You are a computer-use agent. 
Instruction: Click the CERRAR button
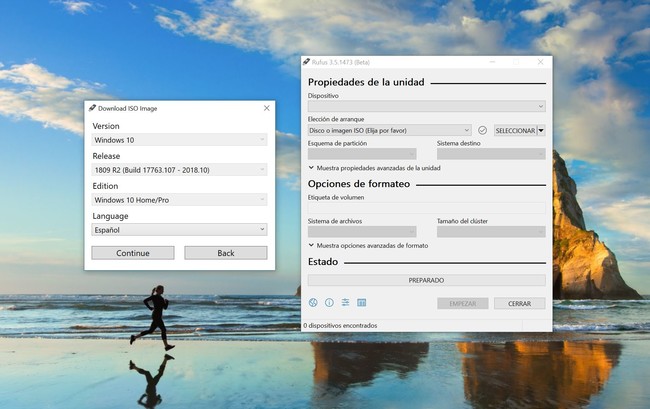[x=519, y=303]
